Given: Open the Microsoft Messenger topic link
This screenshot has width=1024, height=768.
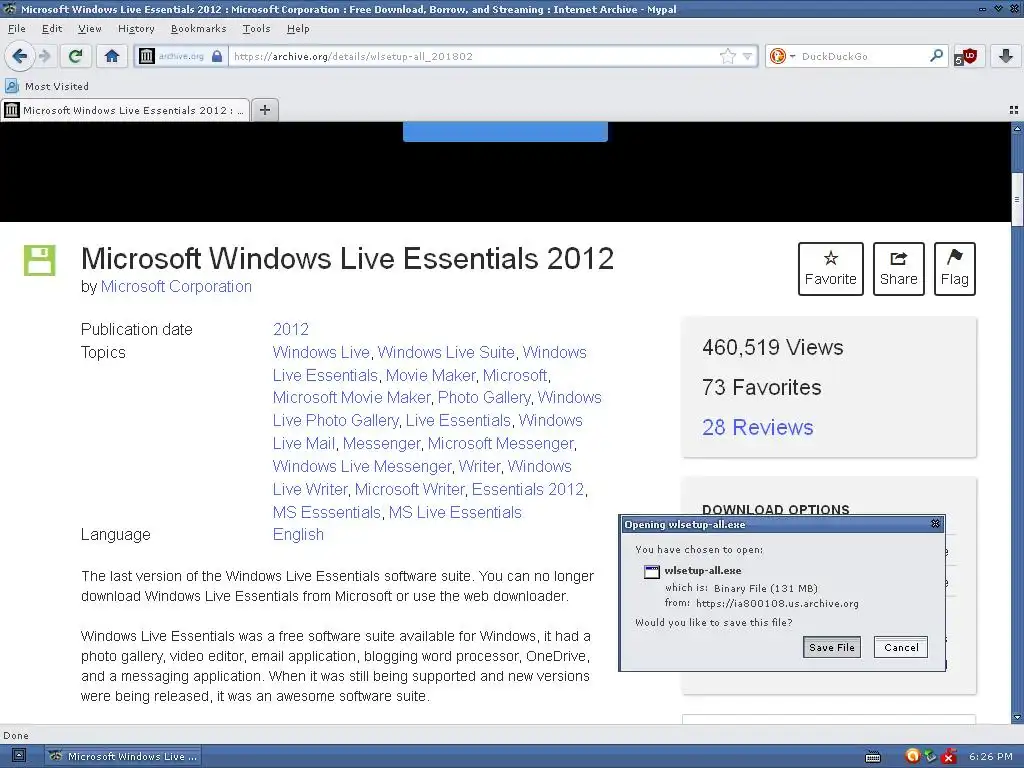Looking at the screenshot, I should [501, 443].
